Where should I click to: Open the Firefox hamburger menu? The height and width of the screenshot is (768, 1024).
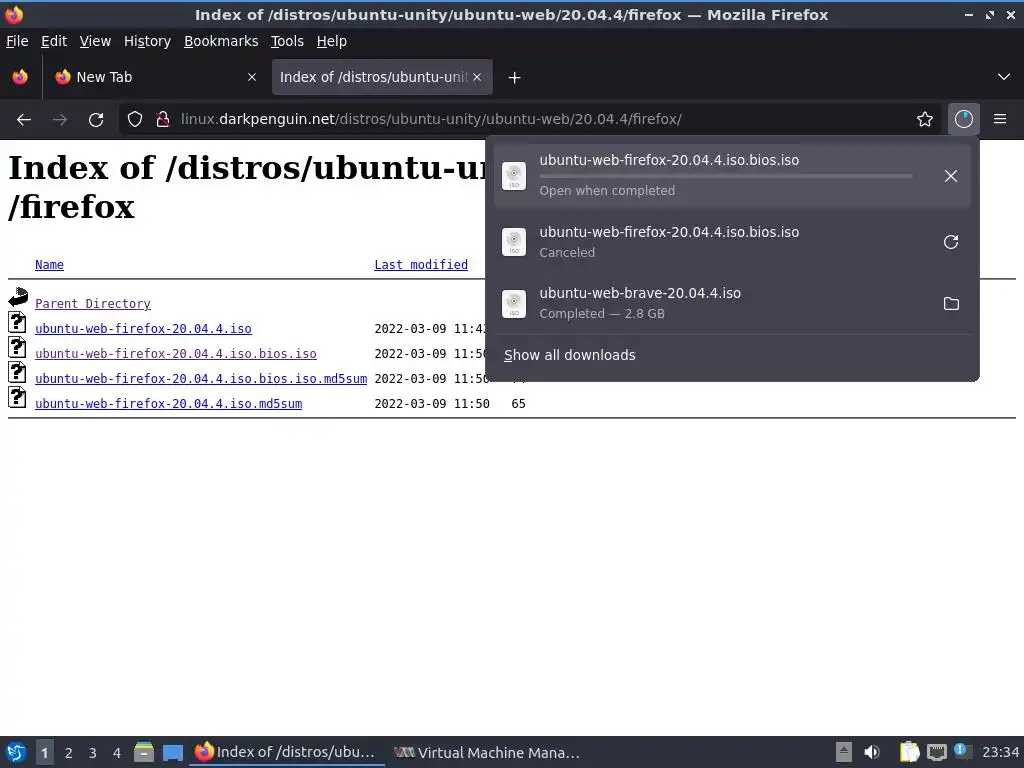pos(1000,120)
